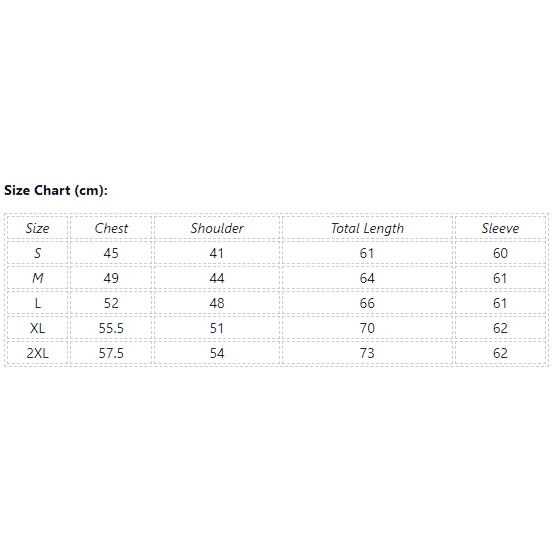Select the Size column header
Screen dimensions: 556x556
pyautogui.click(x=37, y=228)
